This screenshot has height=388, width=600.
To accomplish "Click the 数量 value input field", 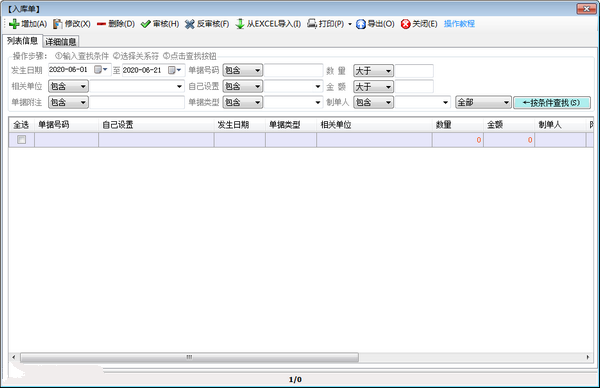I will 414,71.
